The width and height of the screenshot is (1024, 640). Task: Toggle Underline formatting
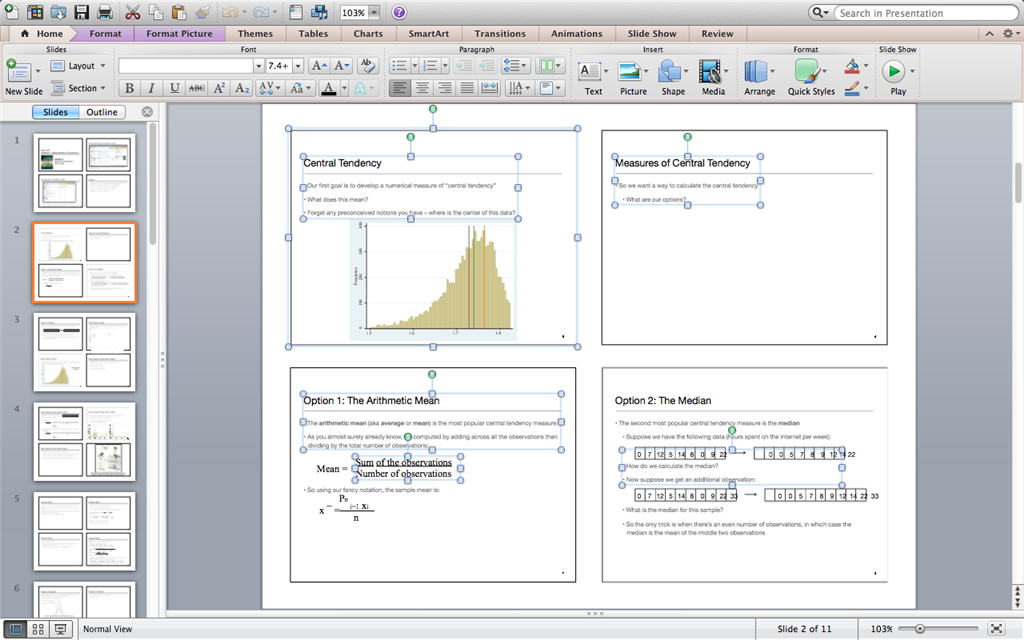[x=175, y=88]
